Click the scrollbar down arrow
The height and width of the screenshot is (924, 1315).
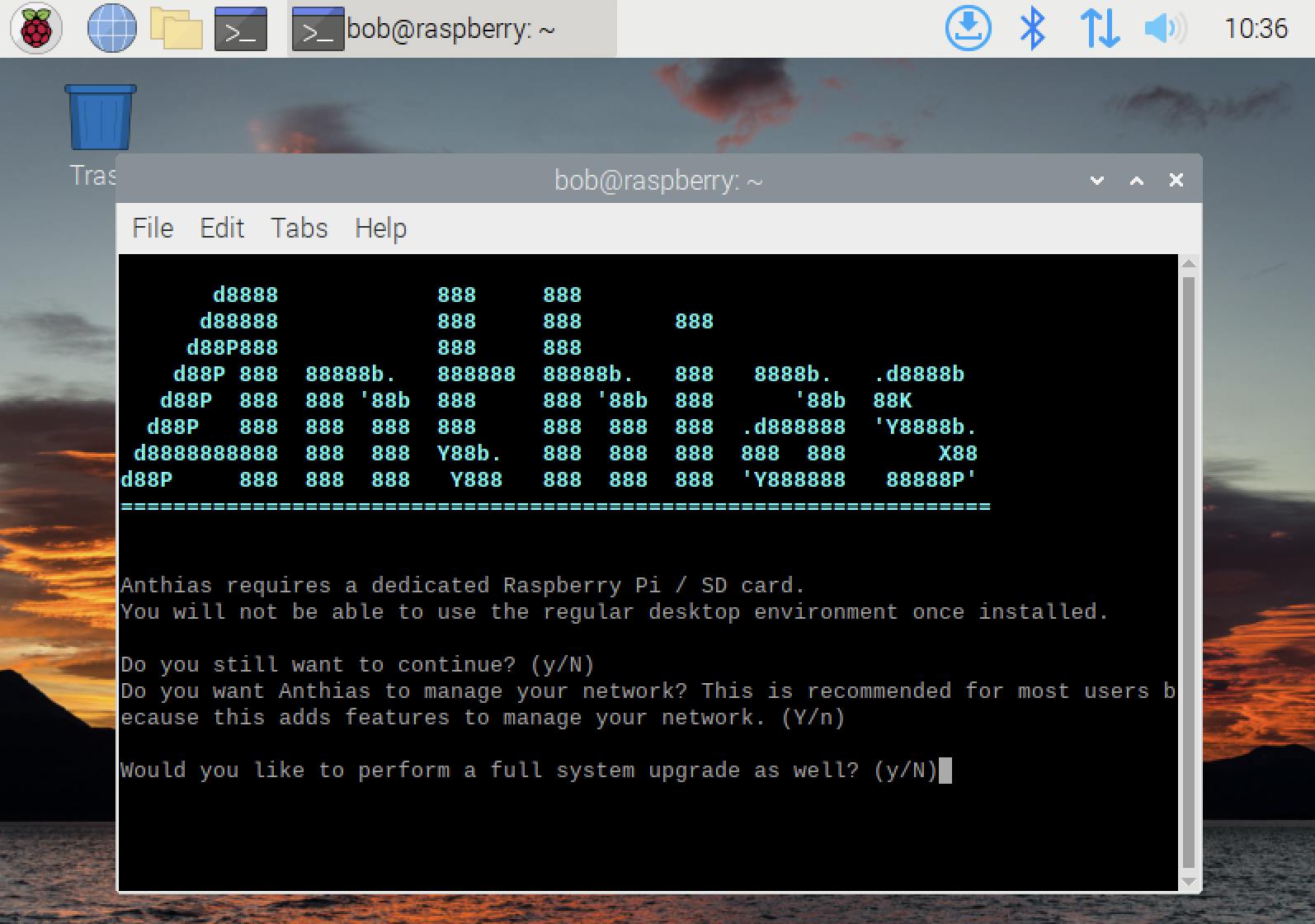point(1189,882)
